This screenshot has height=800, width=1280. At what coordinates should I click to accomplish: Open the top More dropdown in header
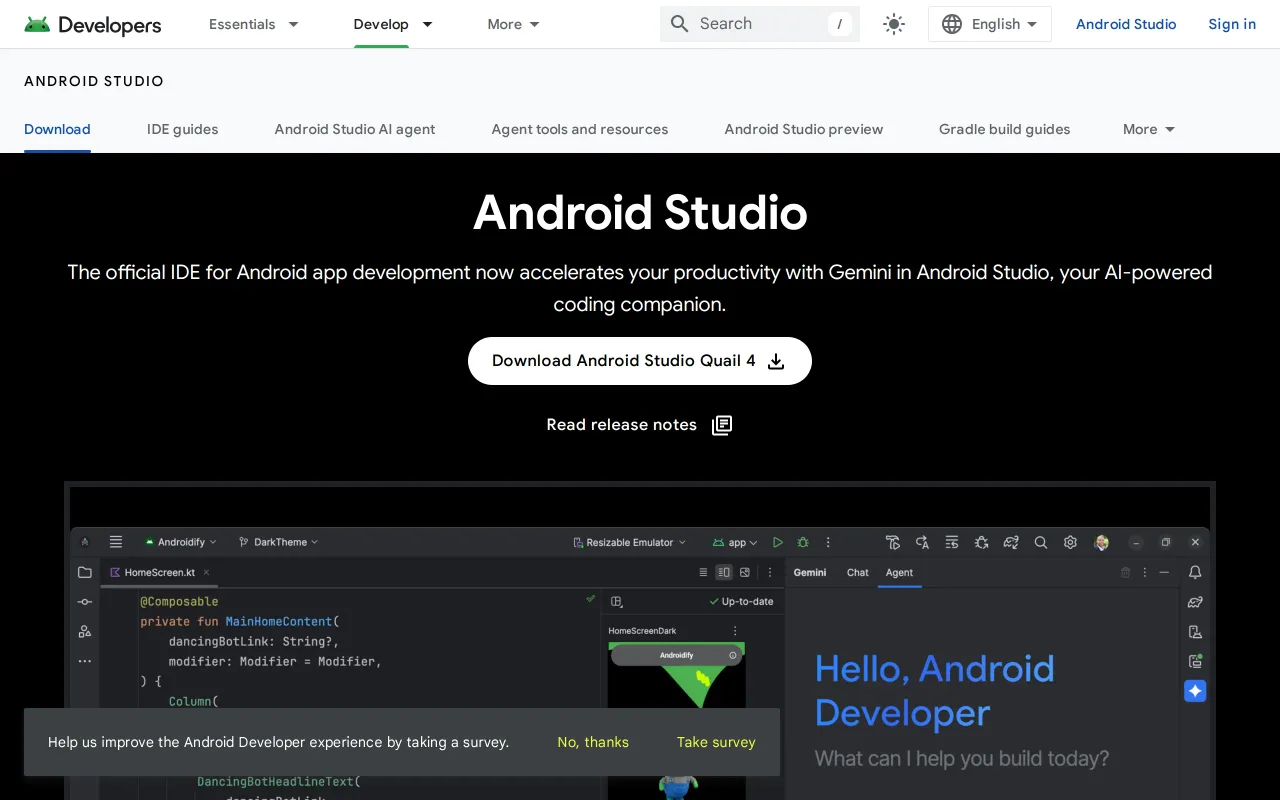point(514,24)
